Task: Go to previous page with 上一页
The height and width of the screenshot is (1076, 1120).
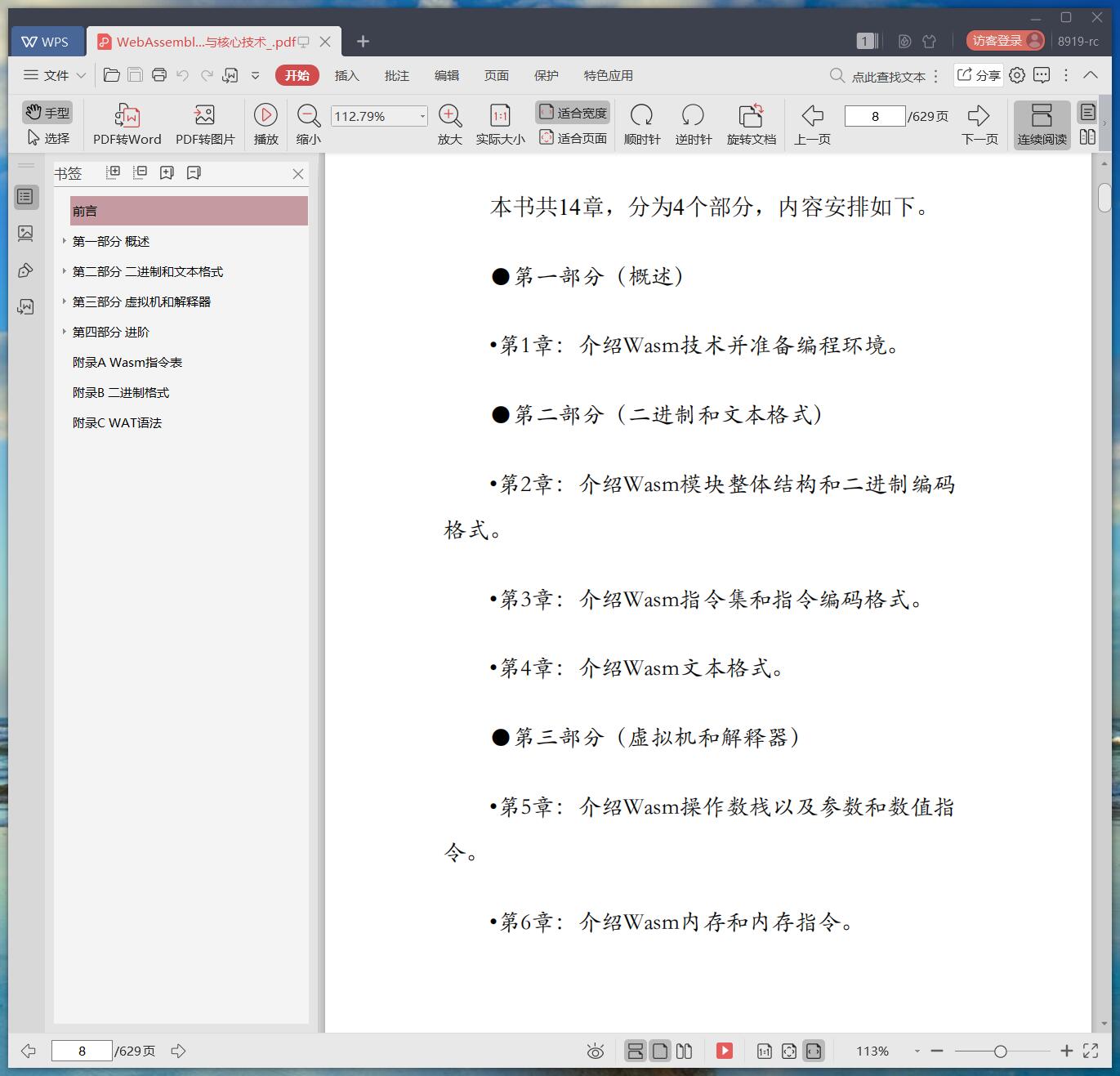Action: pos(812,124)
